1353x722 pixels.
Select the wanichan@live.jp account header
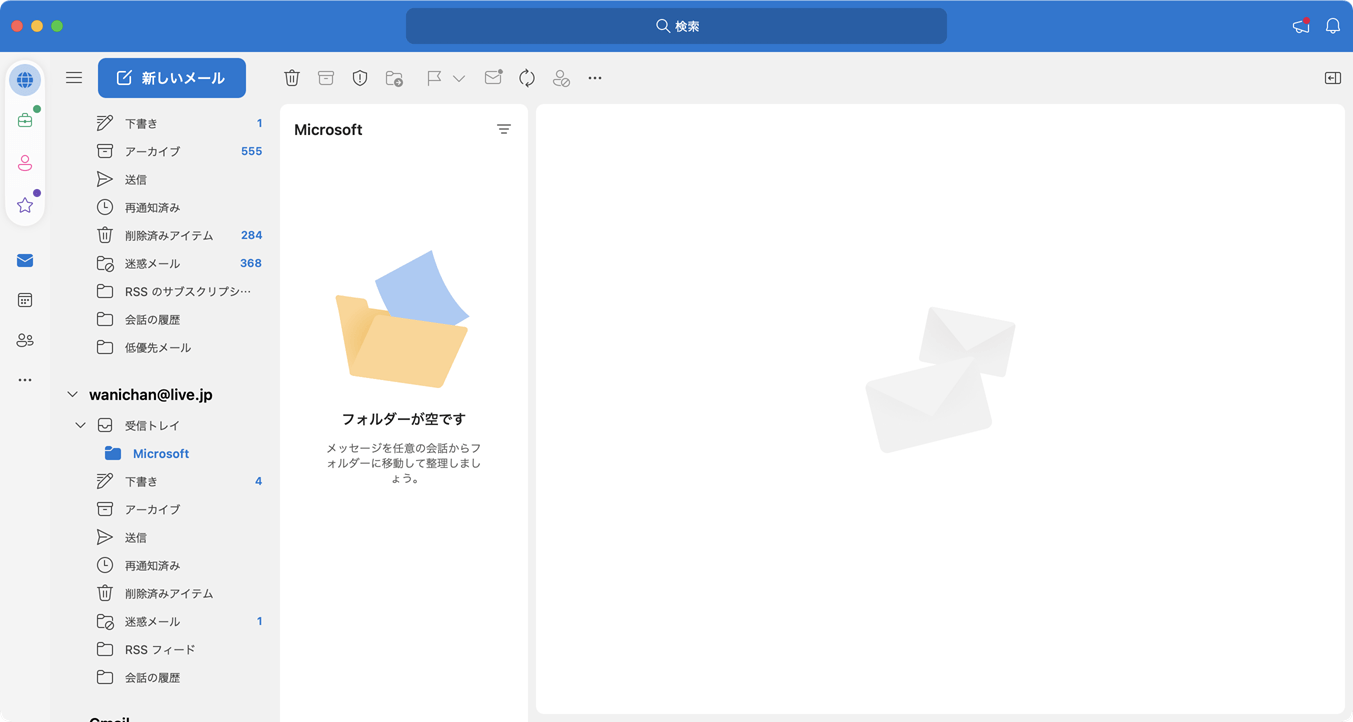pyautogui.click(x=151, y=395)
